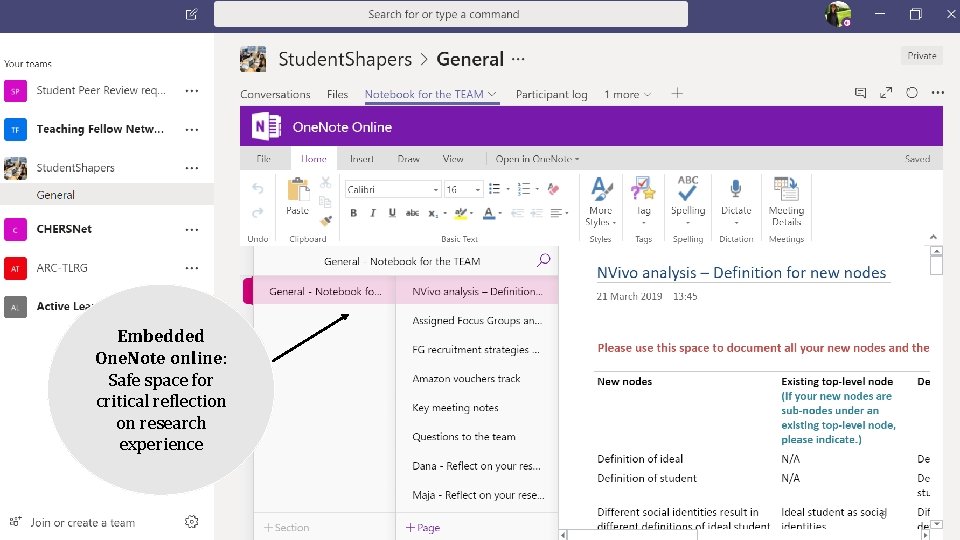
Task: Expand the numbered list style arrow
Action: click(x=537, y=189)
